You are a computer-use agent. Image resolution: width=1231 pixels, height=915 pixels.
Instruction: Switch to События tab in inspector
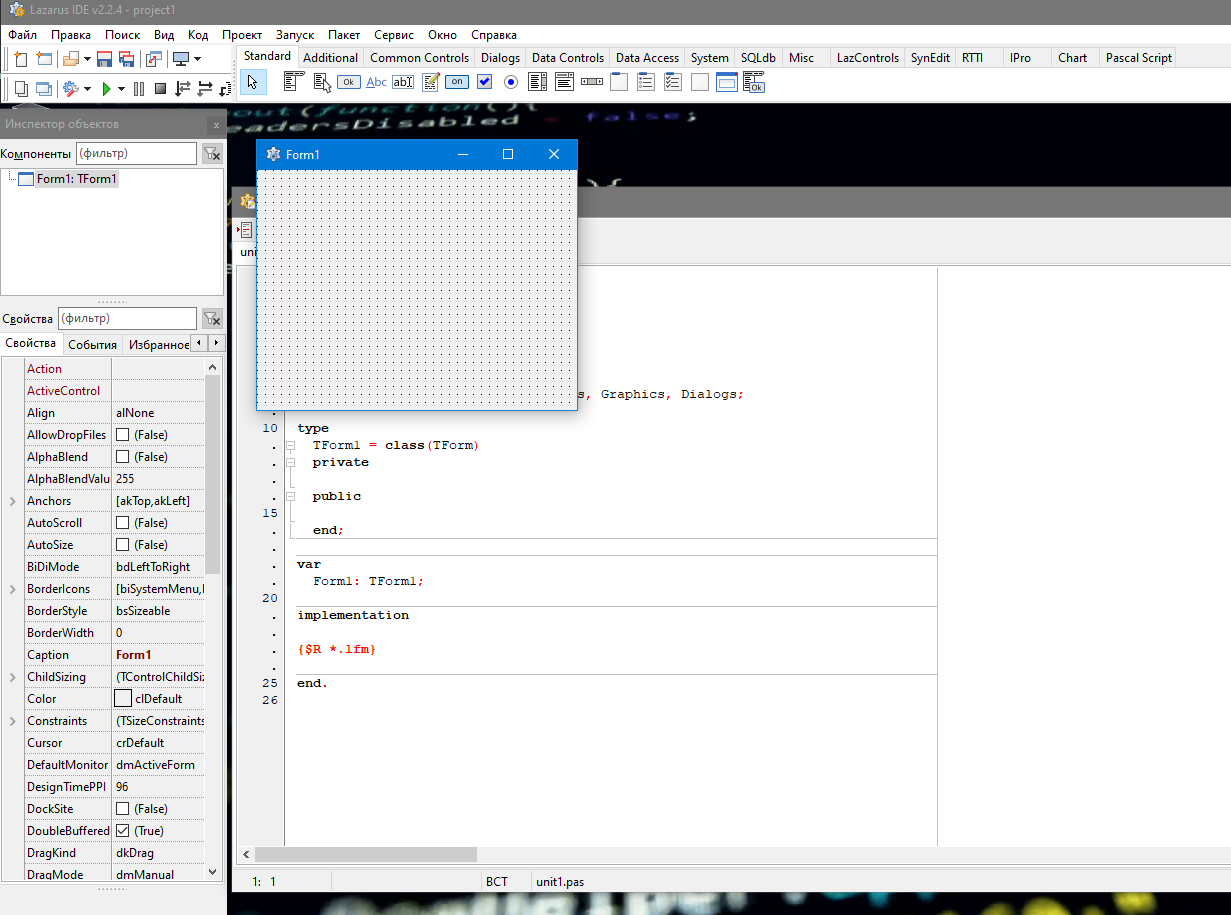click(x=92, y=345)
